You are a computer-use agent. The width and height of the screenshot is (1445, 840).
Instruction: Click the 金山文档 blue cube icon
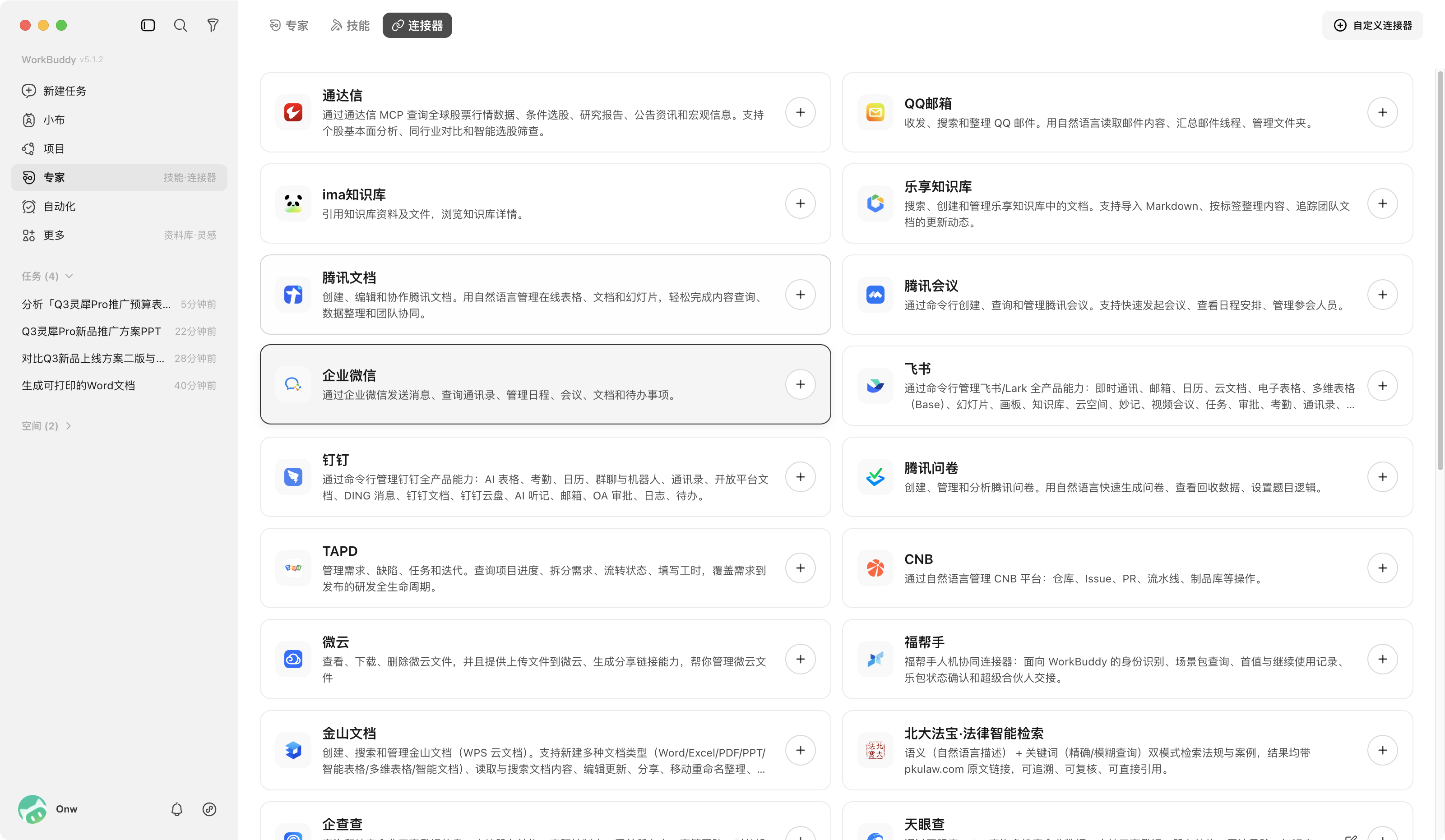pyautogui.click(x=293, y=751)
